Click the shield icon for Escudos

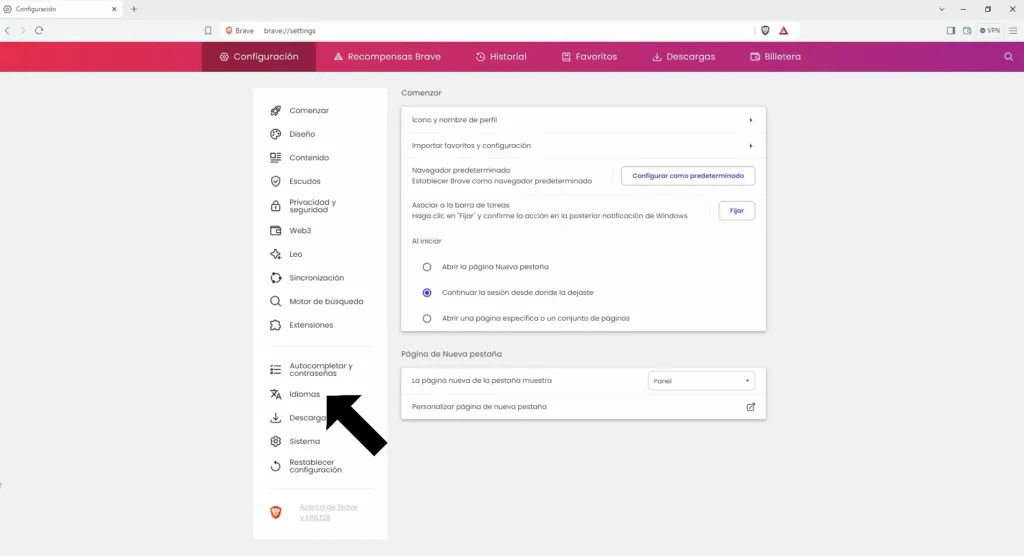[276, 181]
